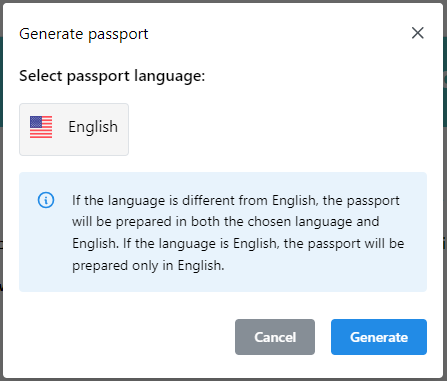Screen dimensions: 447x381
Task: Click the word 'Generate' on the blue button
Action: tap(379, 337)
